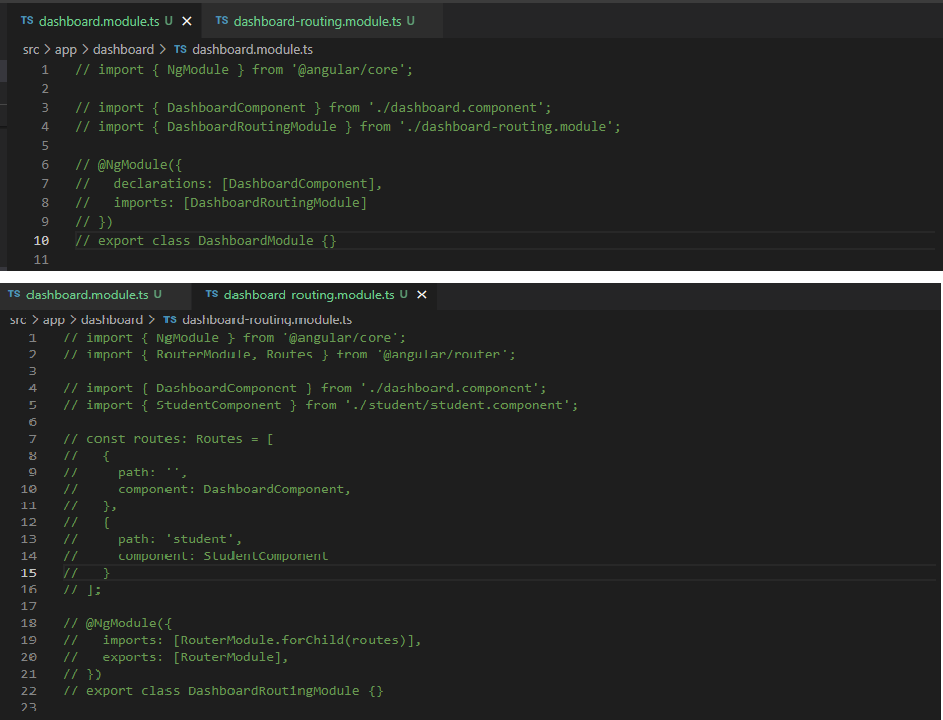
Task: Expand the app breadcrumb in upper editor
Action: pyautogui.click(x=66, y=49)
